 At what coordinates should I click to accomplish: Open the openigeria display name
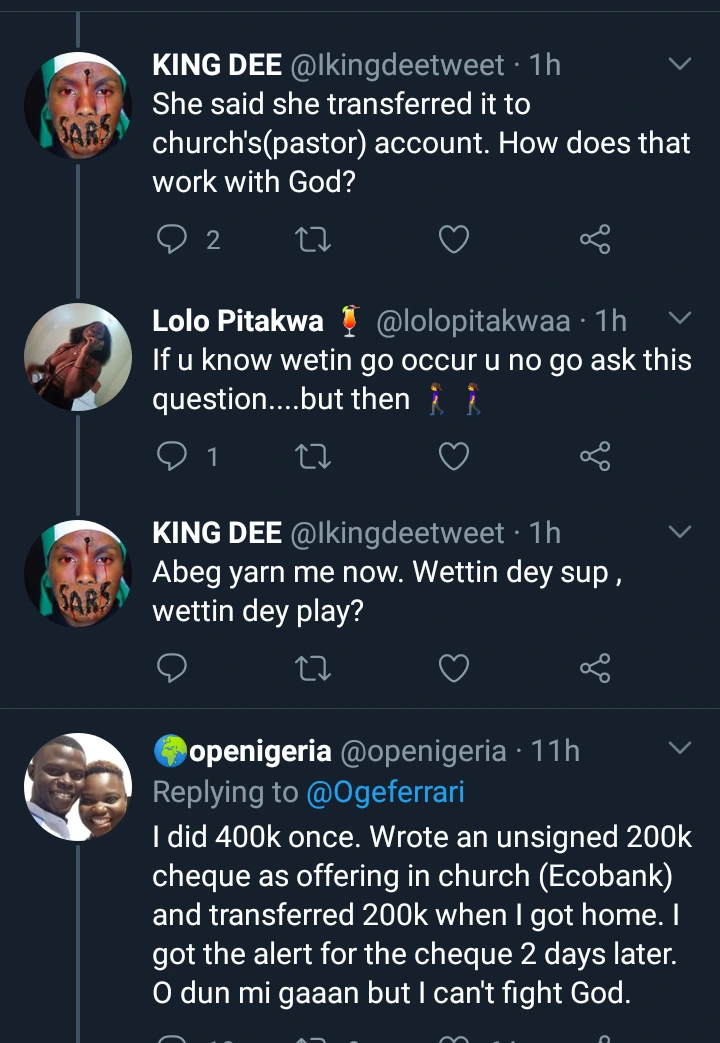(258, 750)
